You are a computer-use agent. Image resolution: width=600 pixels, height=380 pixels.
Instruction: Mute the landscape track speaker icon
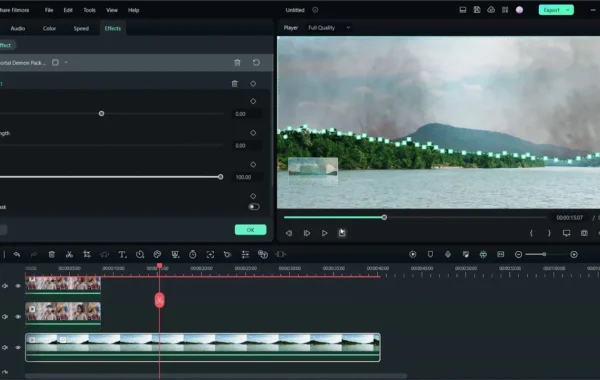5,347
